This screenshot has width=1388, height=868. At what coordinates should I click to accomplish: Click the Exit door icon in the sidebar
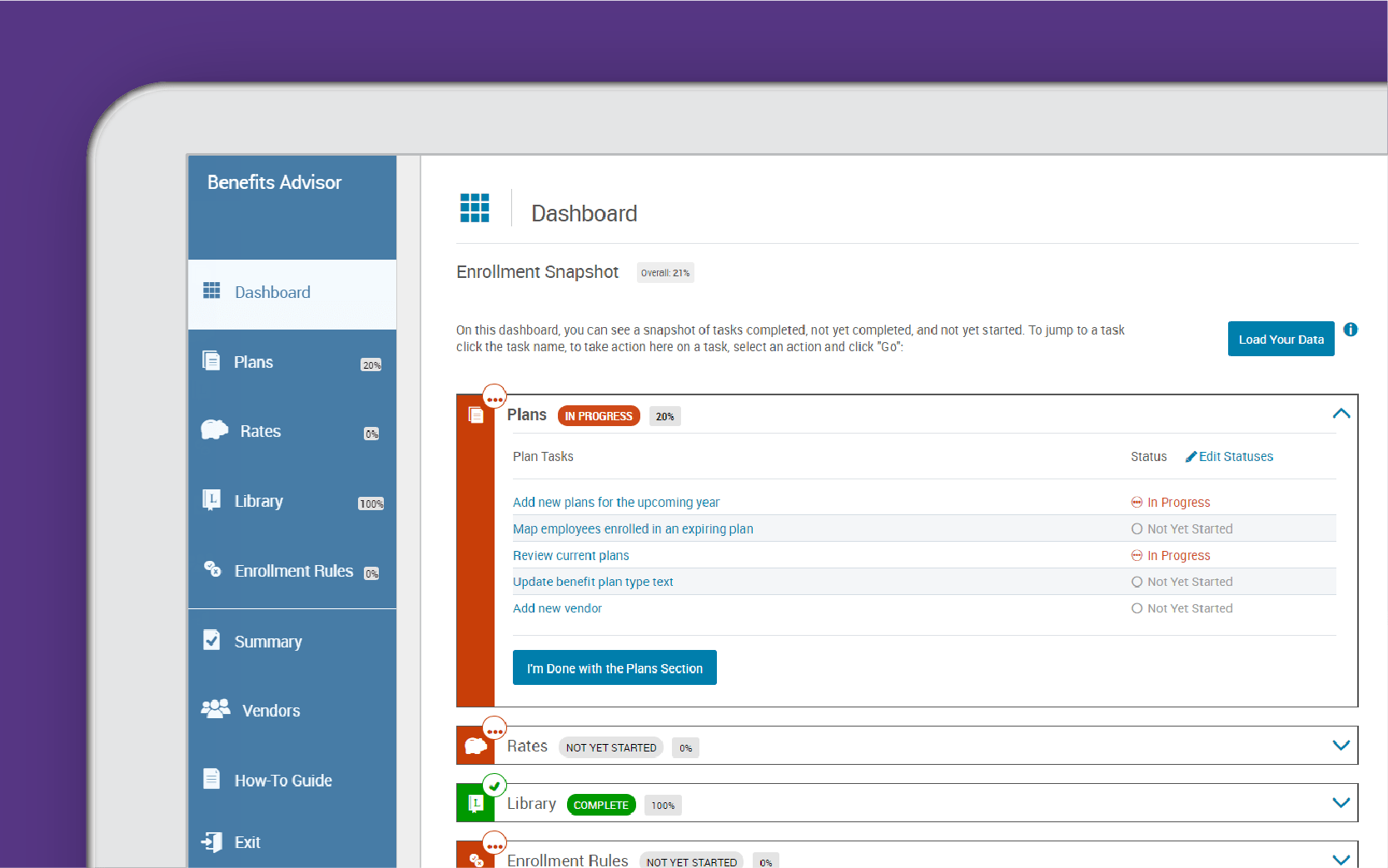212,841
